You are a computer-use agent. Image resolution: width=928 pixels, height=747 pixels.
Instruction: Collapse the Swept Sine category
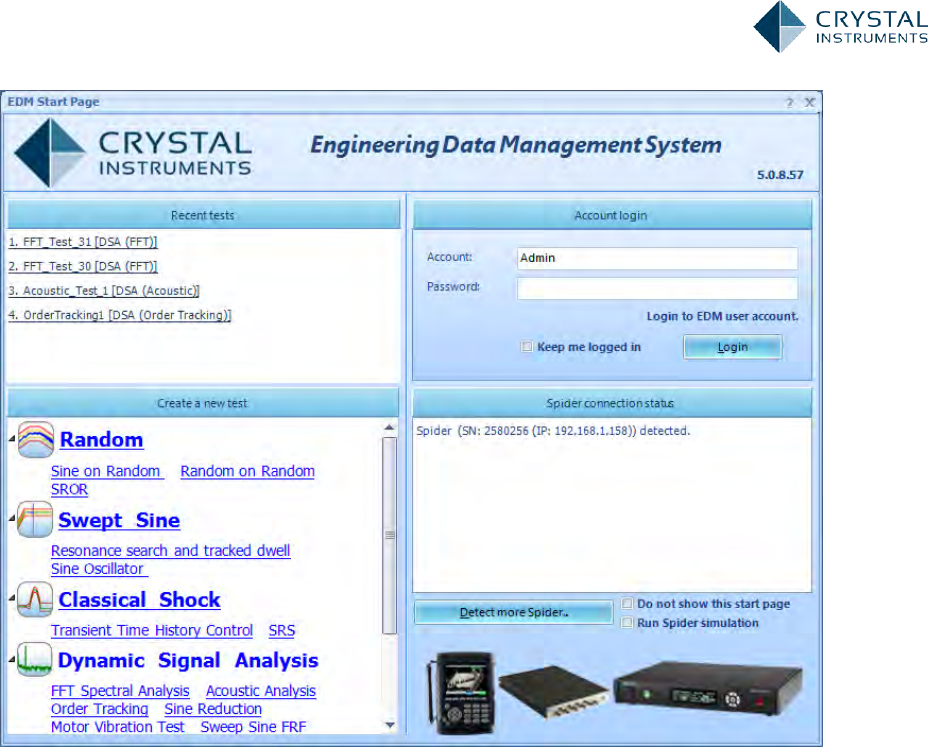[x=12, y=519]
